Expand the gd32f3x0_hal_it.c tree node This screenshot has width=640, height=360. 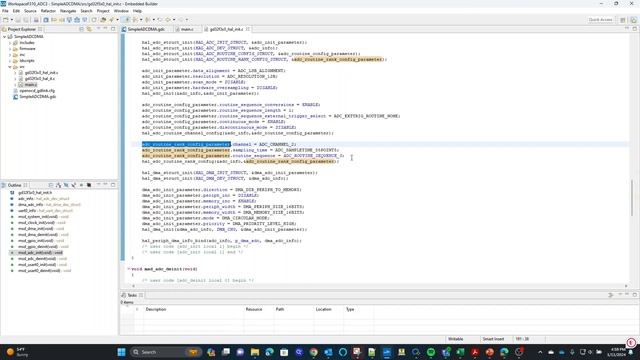(16, 79)
